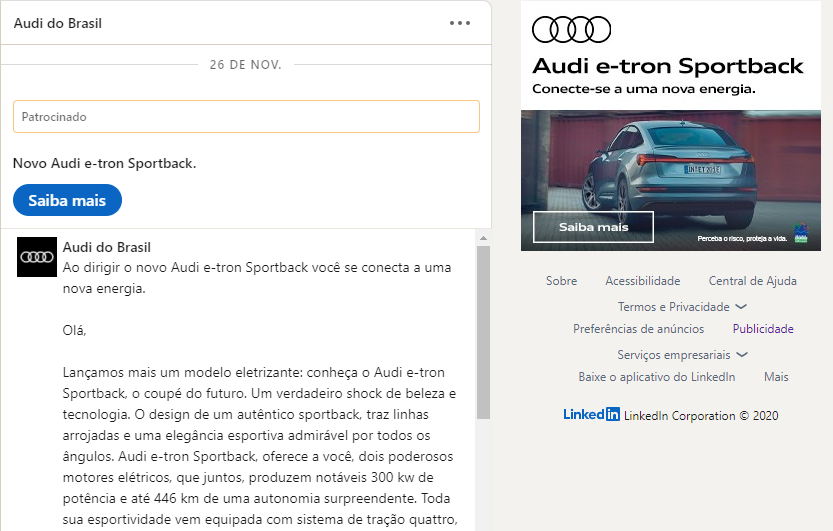Open the Publicidade link
Viewport: 833px width, 531px height.
pyautogui.click(x=763, y=329)
